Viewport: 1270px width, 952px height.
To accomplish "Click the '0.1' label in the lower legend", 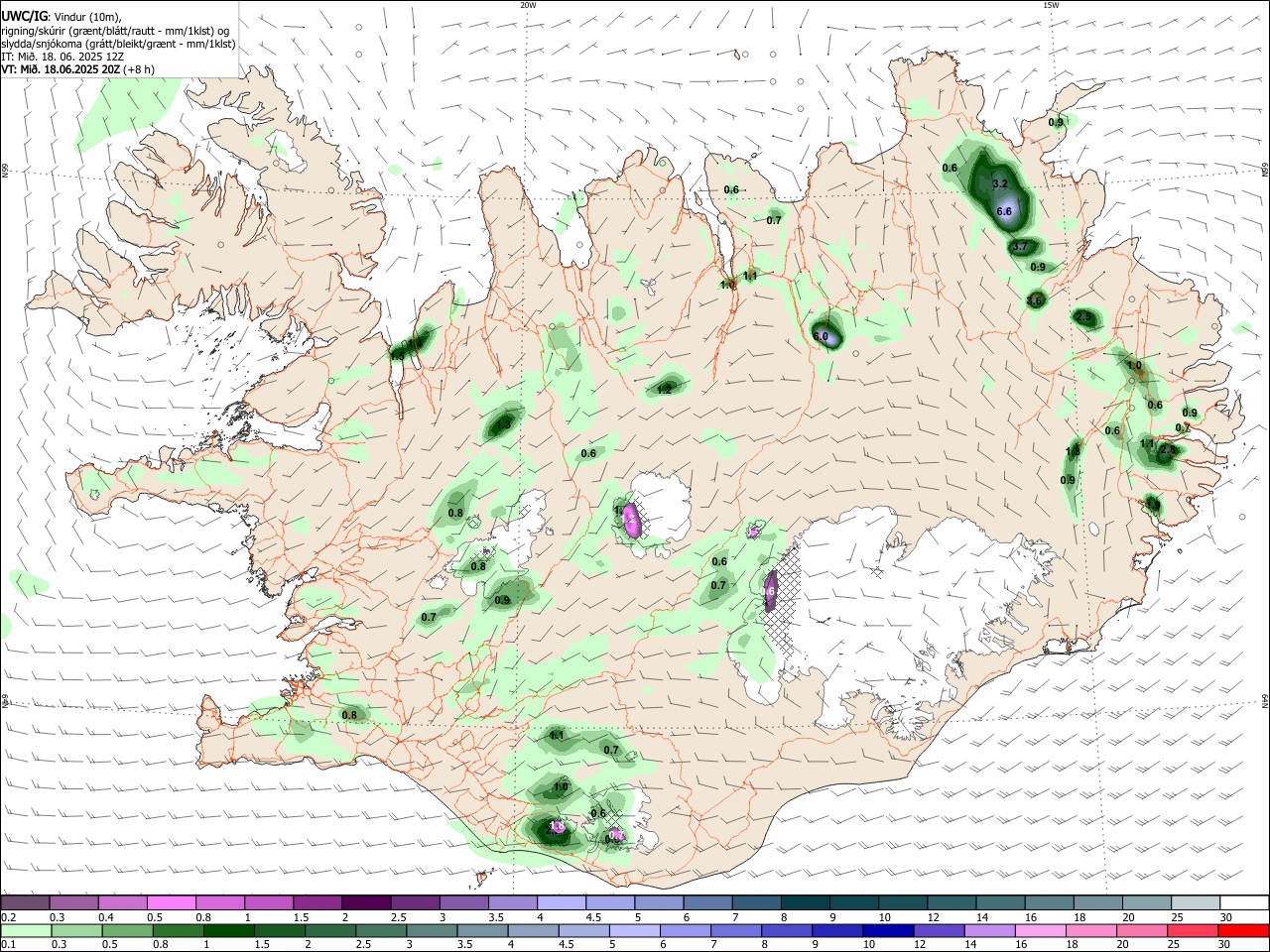I will pos(9,944).
